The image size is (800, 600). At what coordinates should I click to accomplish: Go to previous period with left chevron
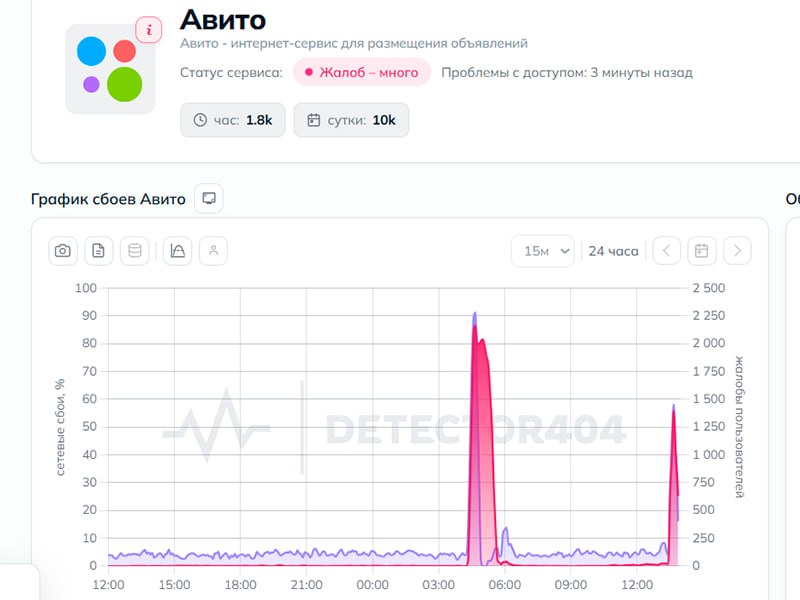pos(666,251)
